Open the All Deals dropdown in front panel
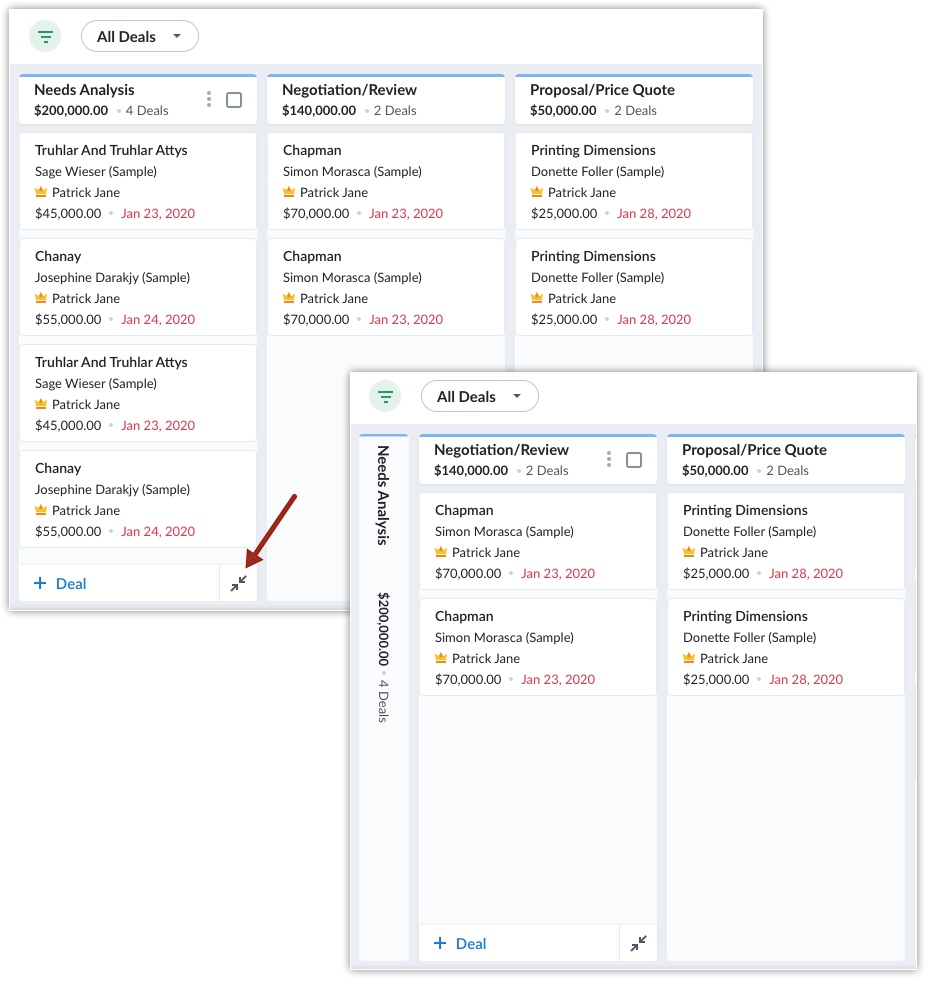This screenshot has height=983, width=930. point(479,397)
